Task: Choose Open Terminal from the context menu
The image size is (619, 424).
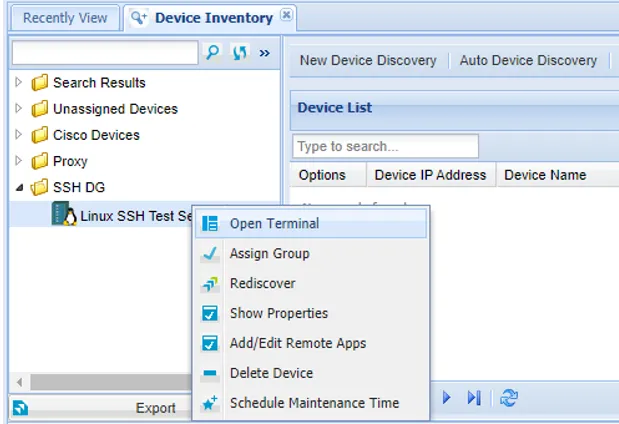Action: pyautogui.click(x=311, y=223)
